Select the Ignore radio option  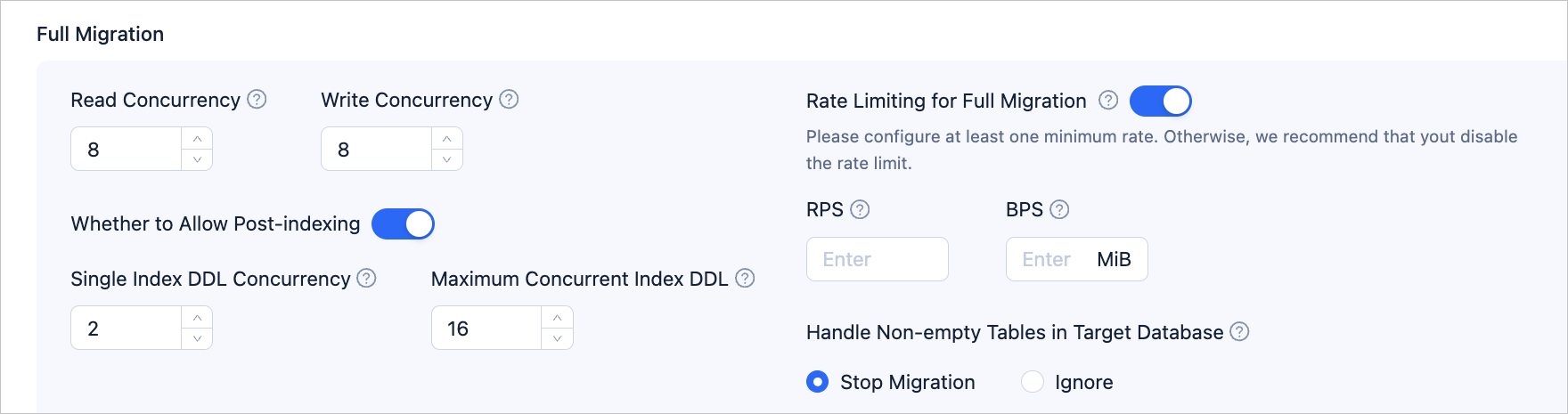1032,382
